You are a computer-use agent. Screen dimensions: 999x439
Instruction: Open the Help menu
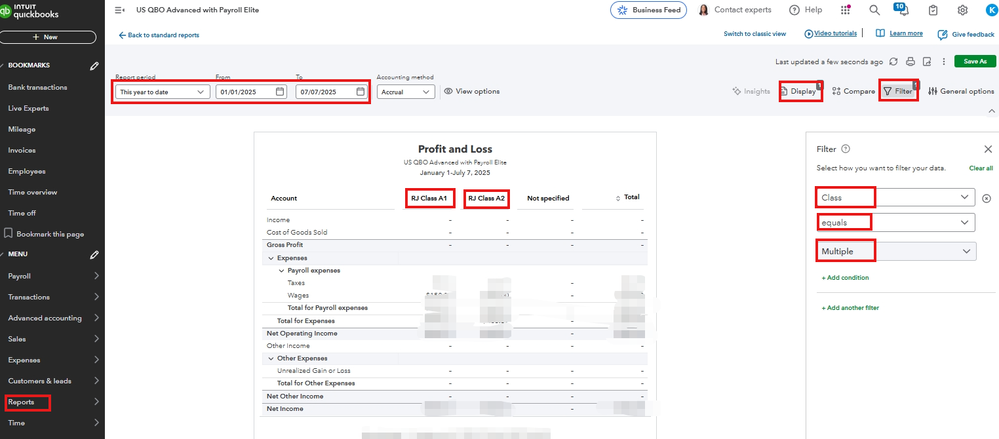click(805, 10)
